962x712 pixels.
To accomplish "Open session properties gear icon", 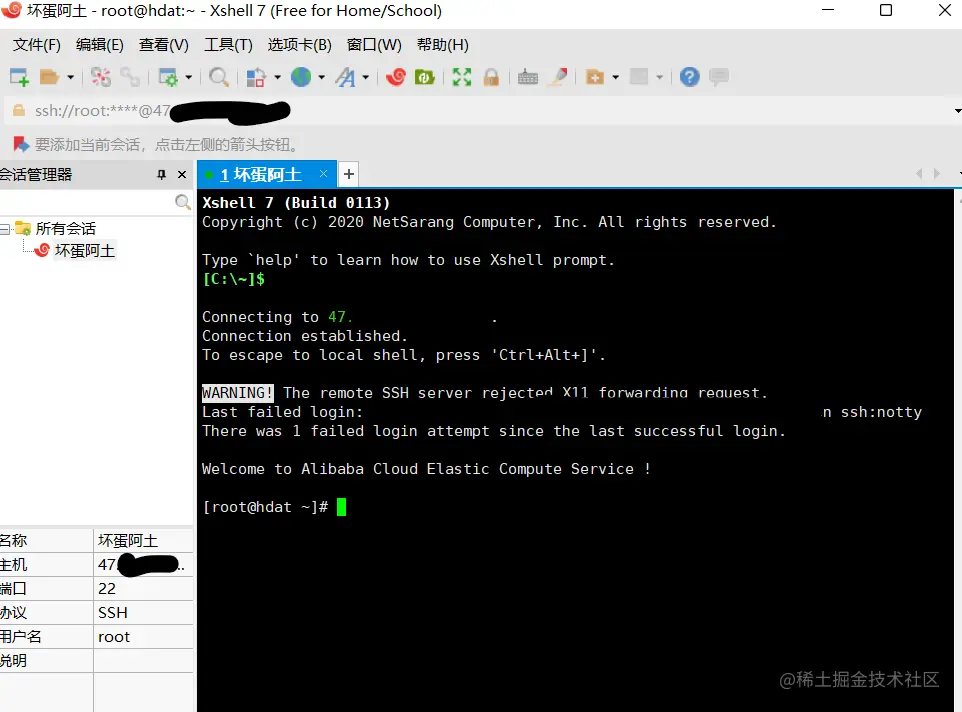I will coord(168,77).
